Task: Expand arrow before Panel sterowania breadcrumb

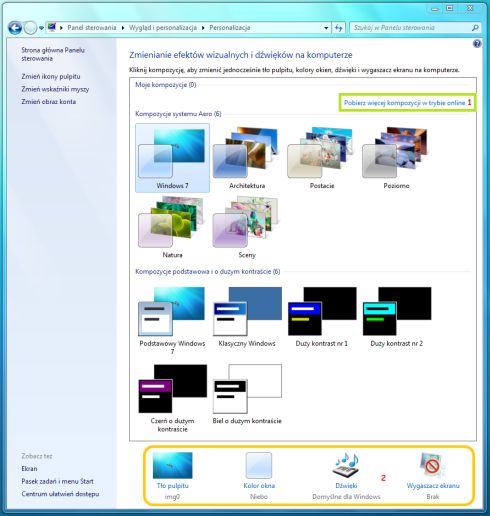Action: point(61,28)
